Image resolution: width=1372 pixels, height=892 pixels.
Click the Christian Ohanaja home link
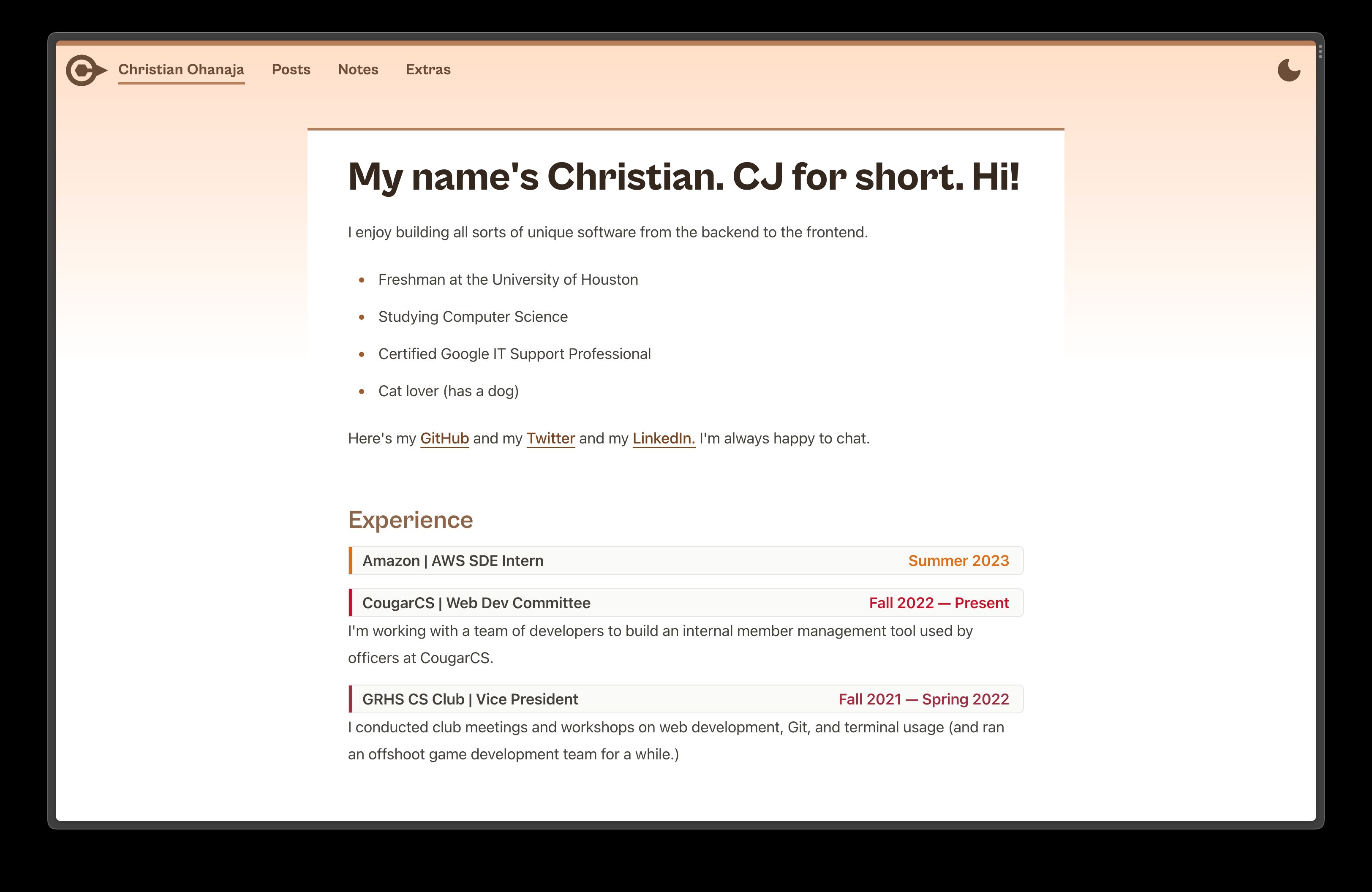[x=181, y=69]
